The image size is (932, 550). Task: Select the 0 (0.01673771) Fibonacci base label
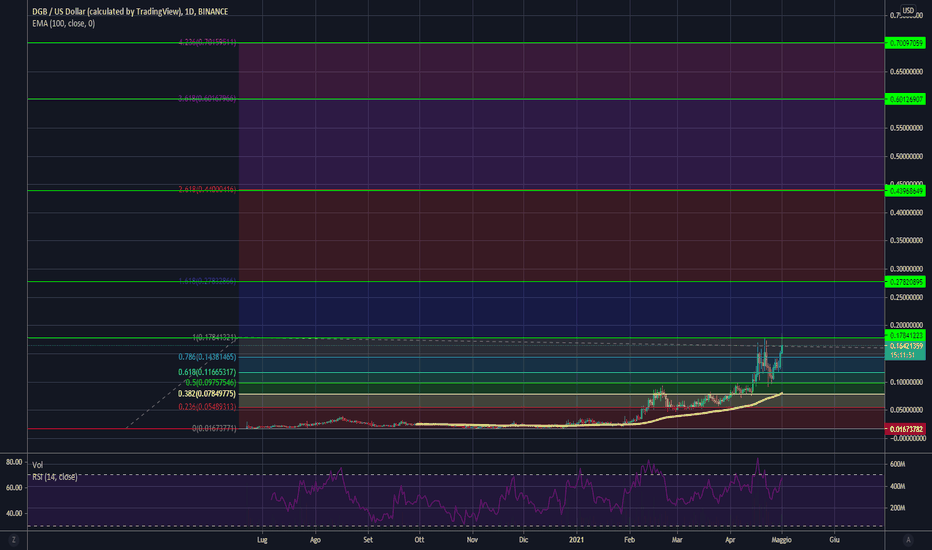[x=214, y=428]
